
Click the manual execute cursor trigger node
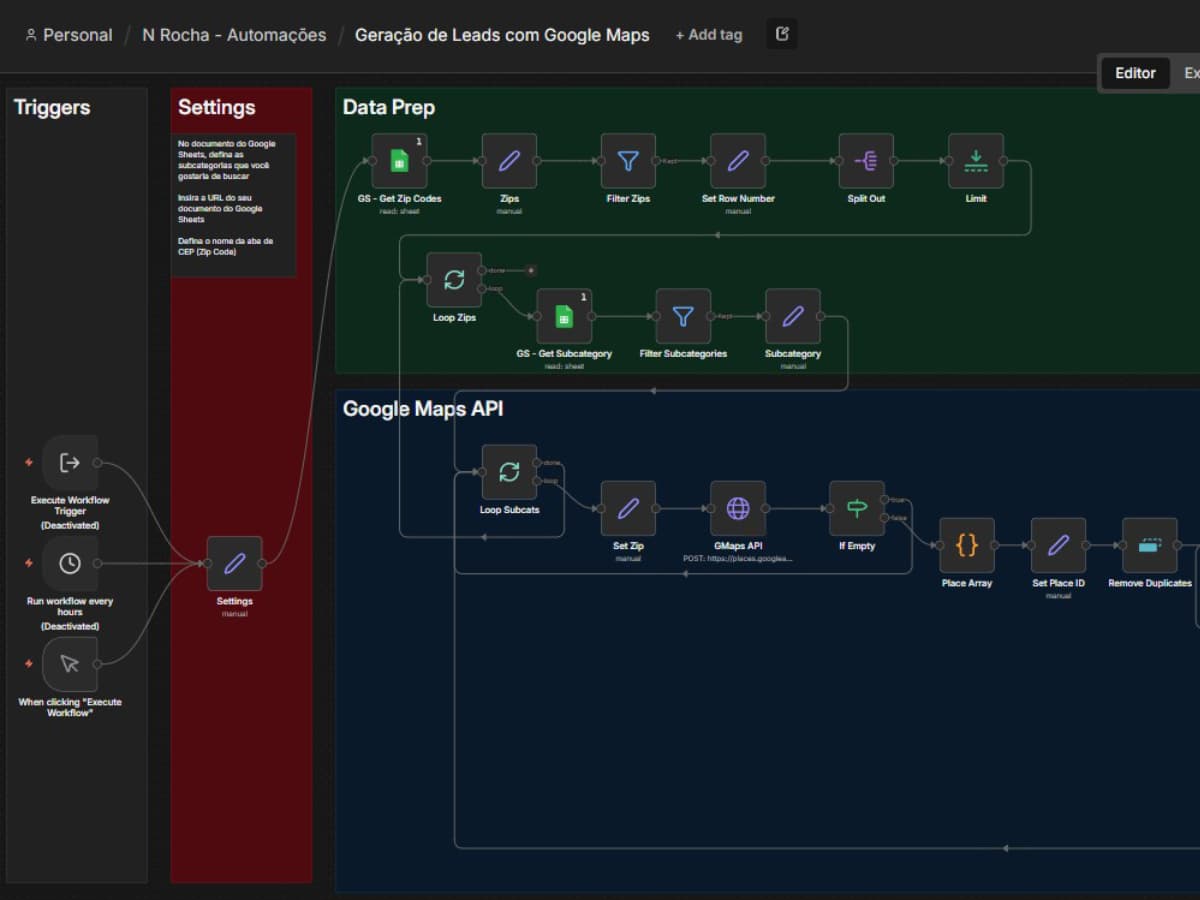pyautogui.click(x=70, y=664)
